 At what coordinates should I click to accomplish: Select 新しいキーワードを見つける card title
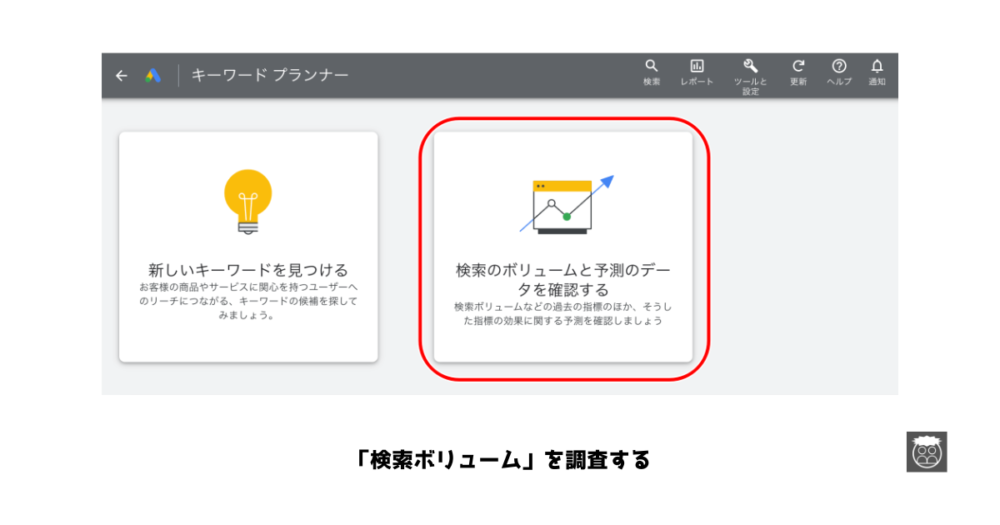(248, 270)
